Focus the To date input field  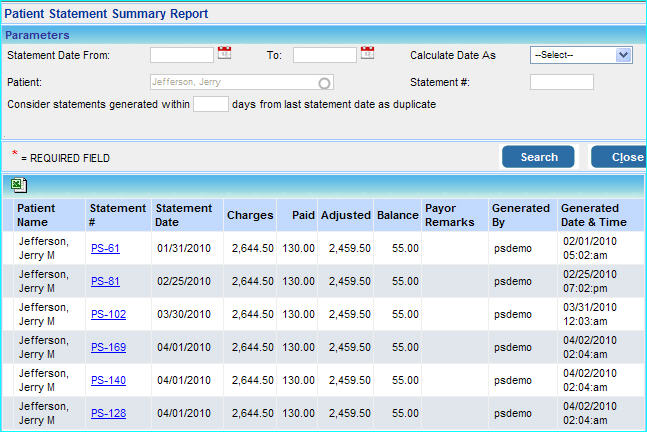click(x=324, y=55)
